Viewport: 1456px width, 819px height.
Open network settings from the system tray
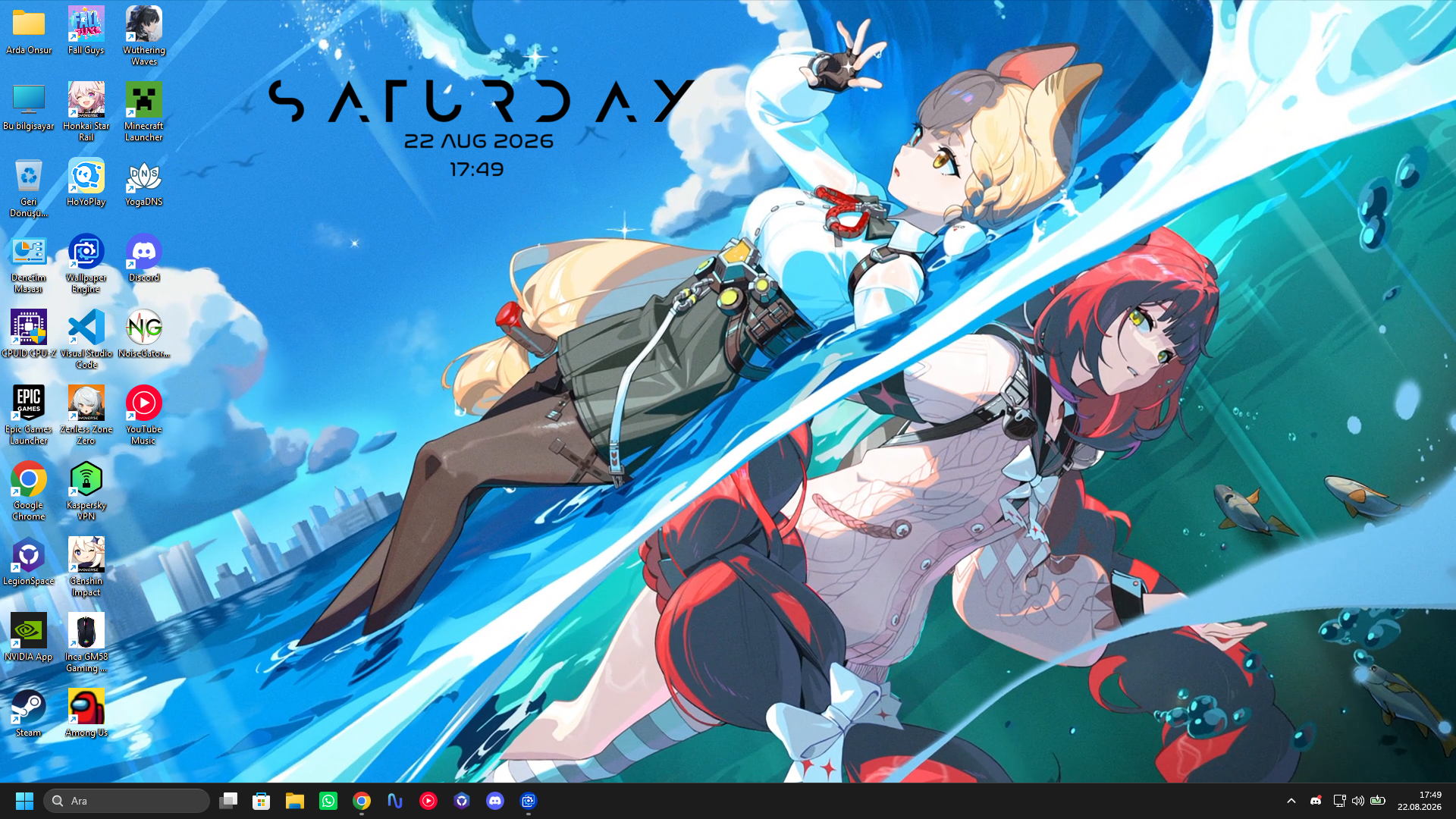(x=1339, y=801)
